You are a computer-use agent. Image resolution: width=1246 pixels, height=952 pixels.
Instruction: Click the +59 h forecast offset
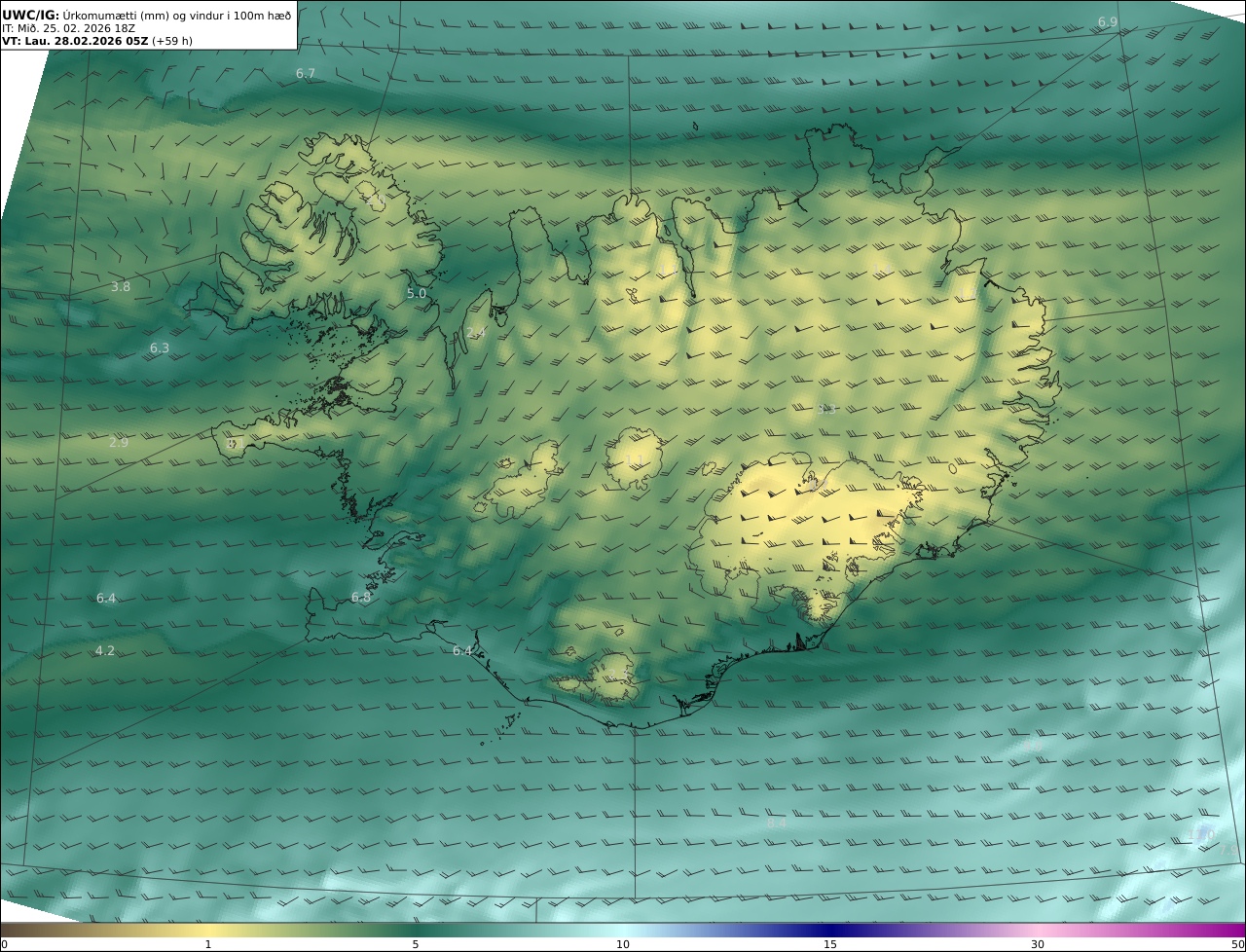[x=171, y=41]
